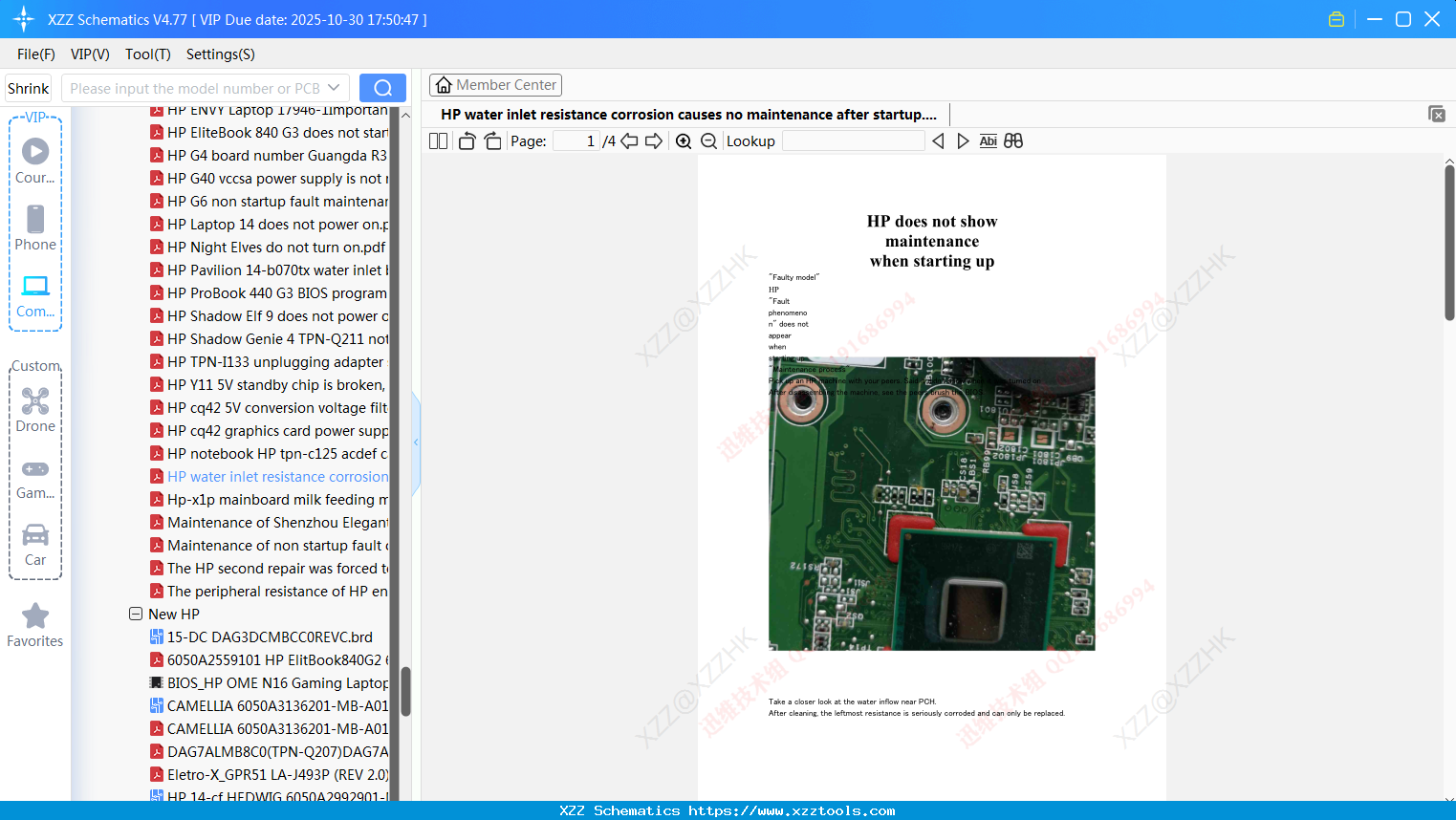This screenshot has height=820, width=1456.
Task: Open the Tool(T) menu
Action: 148,54
